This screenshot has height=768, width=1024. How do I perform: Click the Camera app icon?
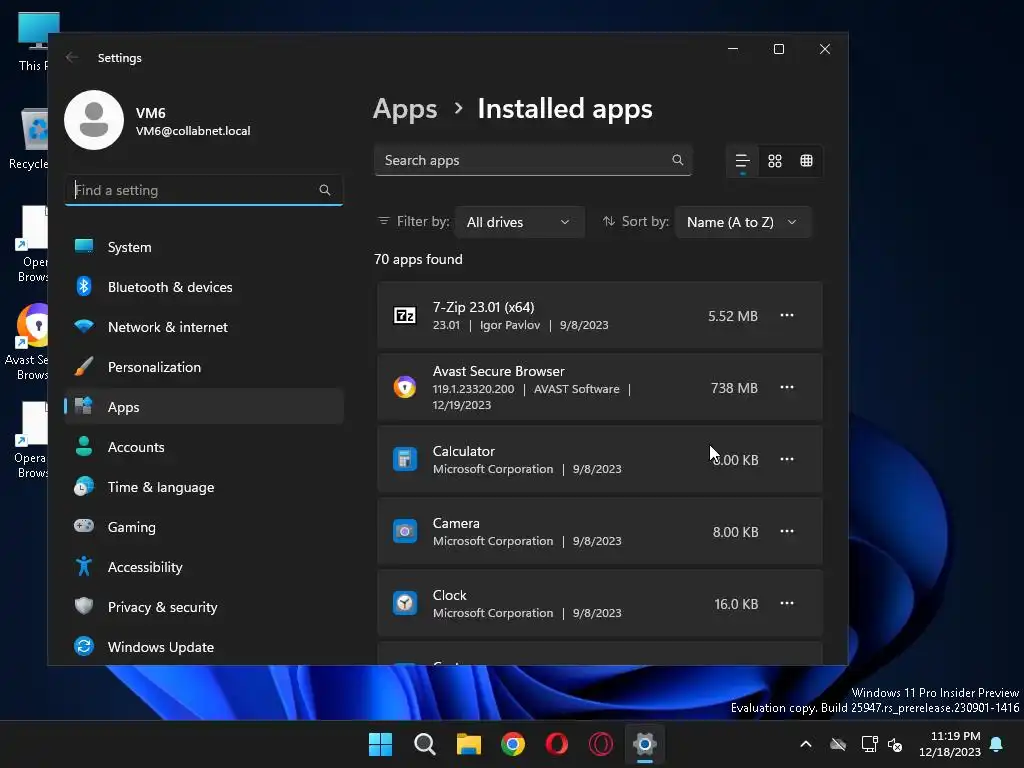tap(405, 531)
